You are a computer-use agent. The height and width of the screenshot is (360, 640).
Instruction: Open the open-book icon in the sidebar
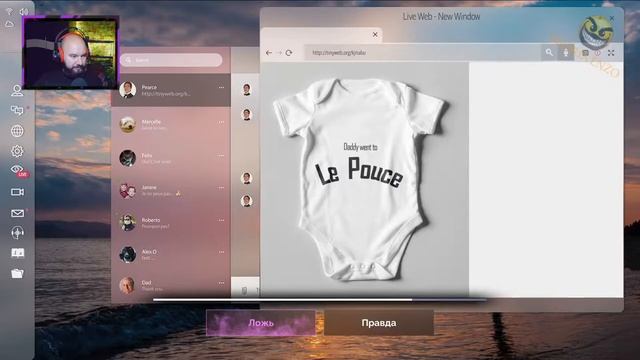(x=17, y=253)
